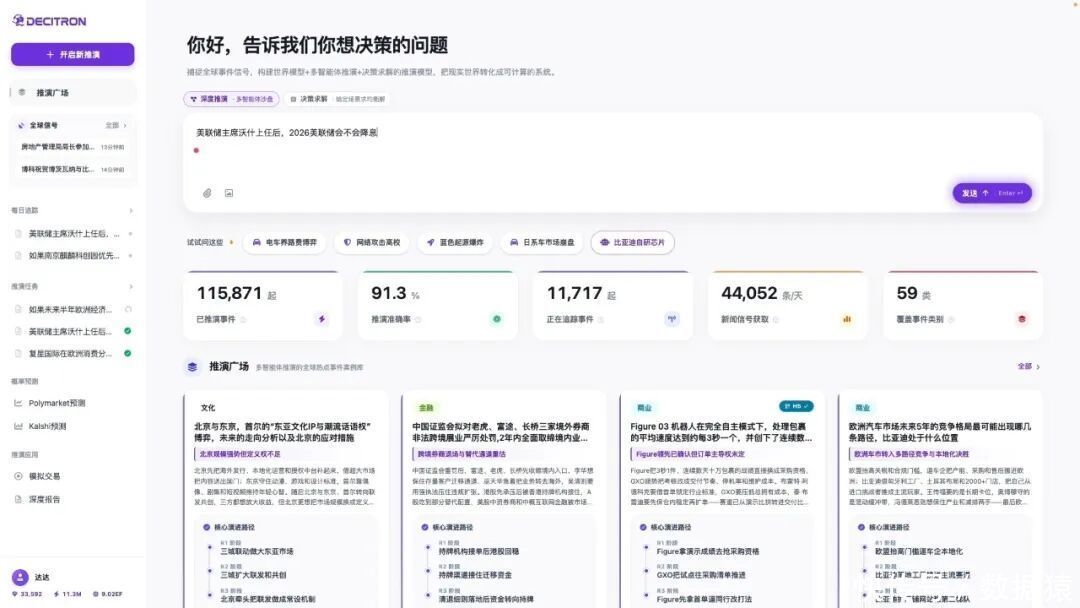This screenshot has height=608, width=1080.
Task: Open 推演广场 in the sidebar
Action: click(72, 92)
